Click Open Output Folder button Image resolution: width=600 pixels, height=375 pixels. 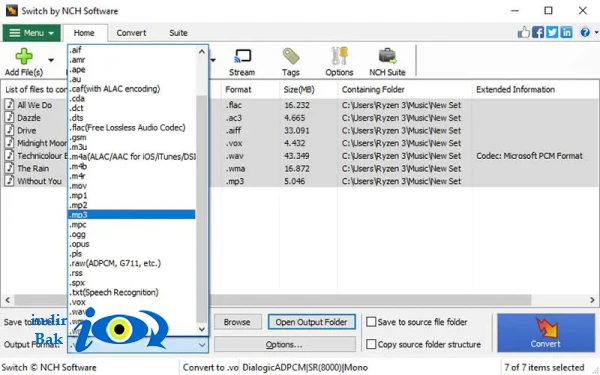[x=311, y=322]
